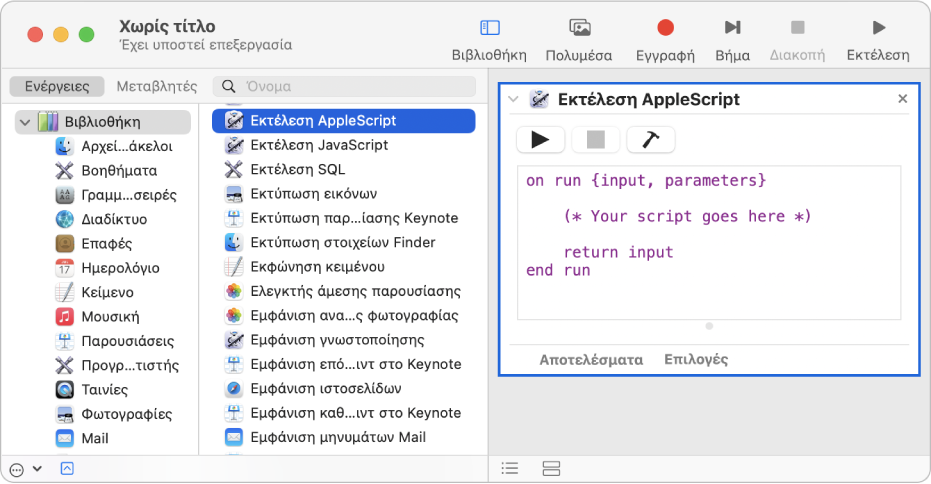Click the stop button in the AppleScript action

coord(596,140)
